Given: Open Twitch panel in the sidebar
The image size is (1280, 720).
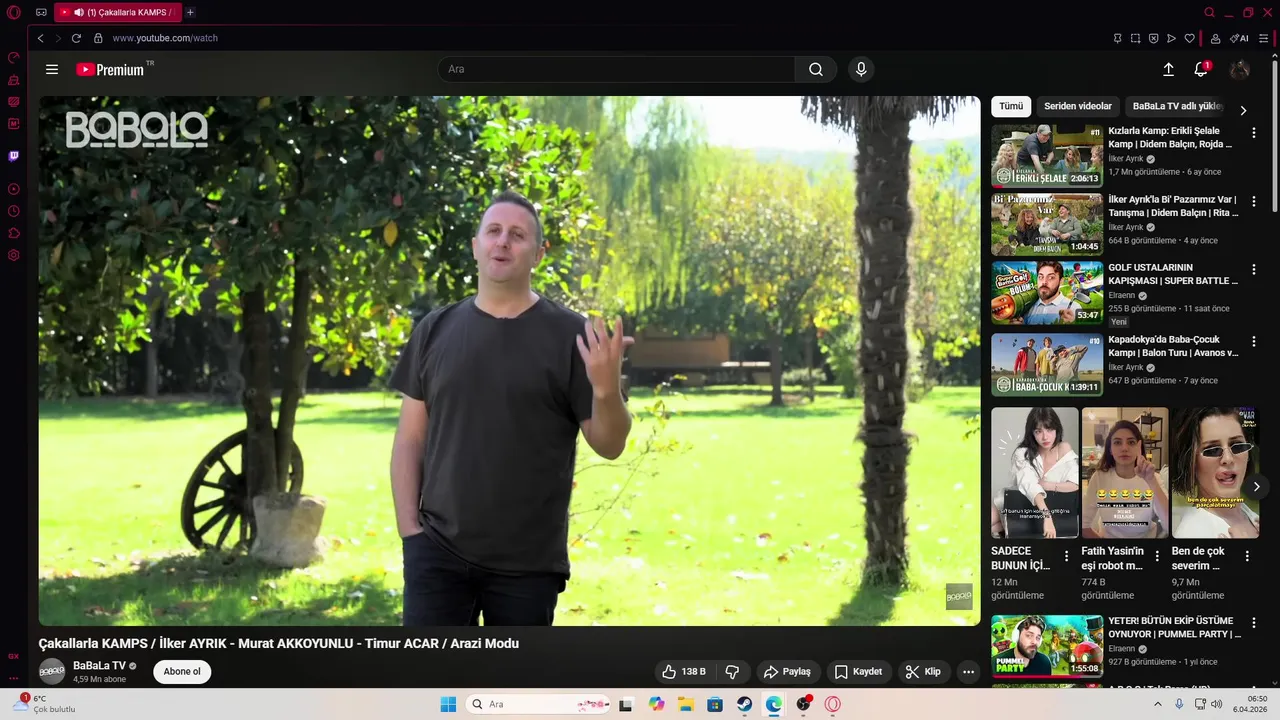Looking at the screenshot, I should point(14,156).
